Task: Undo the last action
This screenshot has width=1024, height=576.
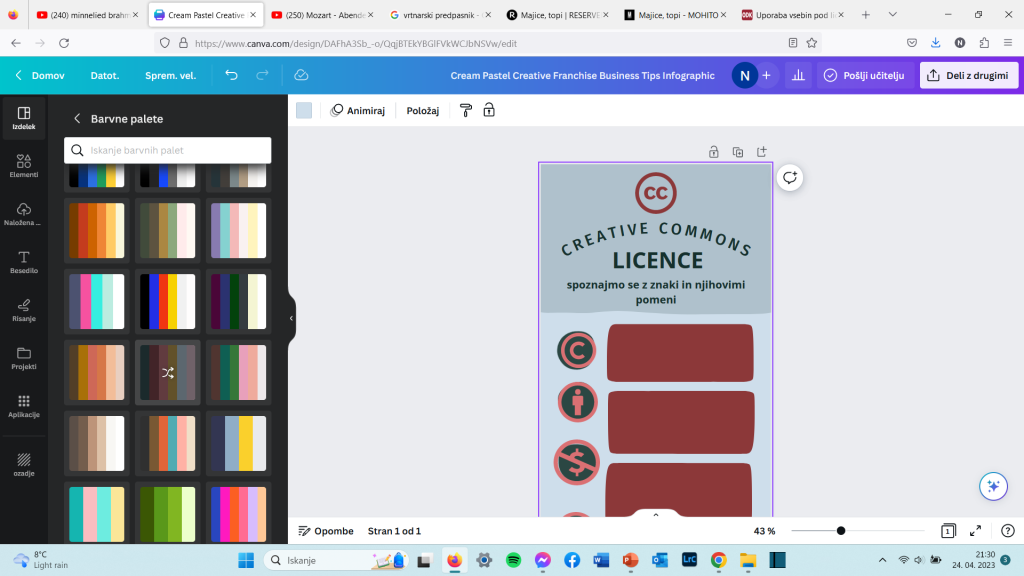Action: [231, 75]
